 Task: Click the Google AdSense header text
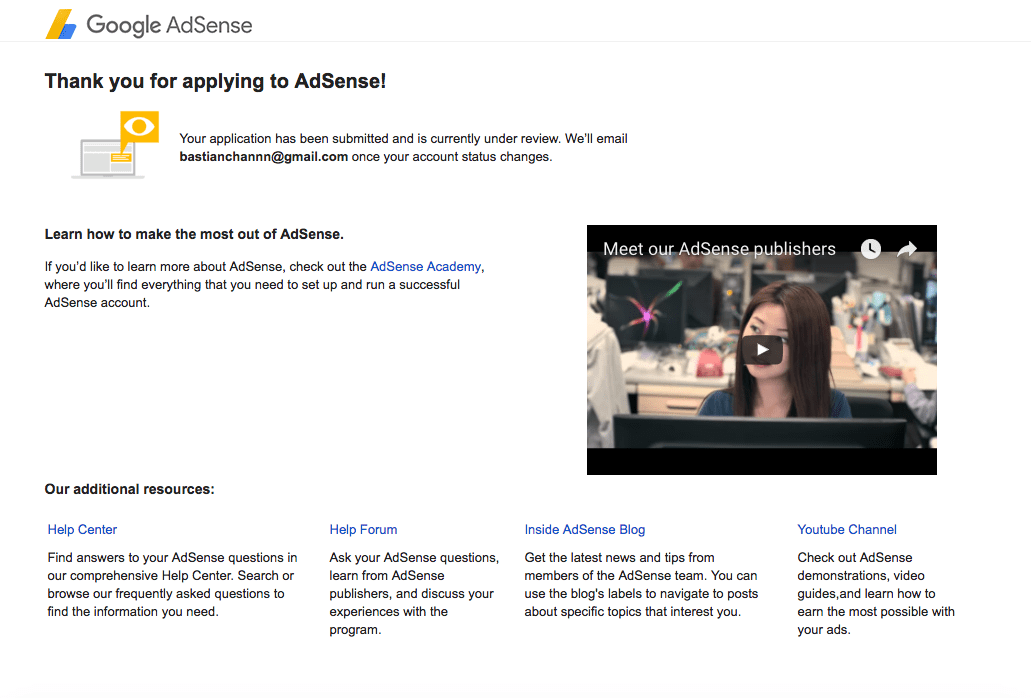click(169, 25)
